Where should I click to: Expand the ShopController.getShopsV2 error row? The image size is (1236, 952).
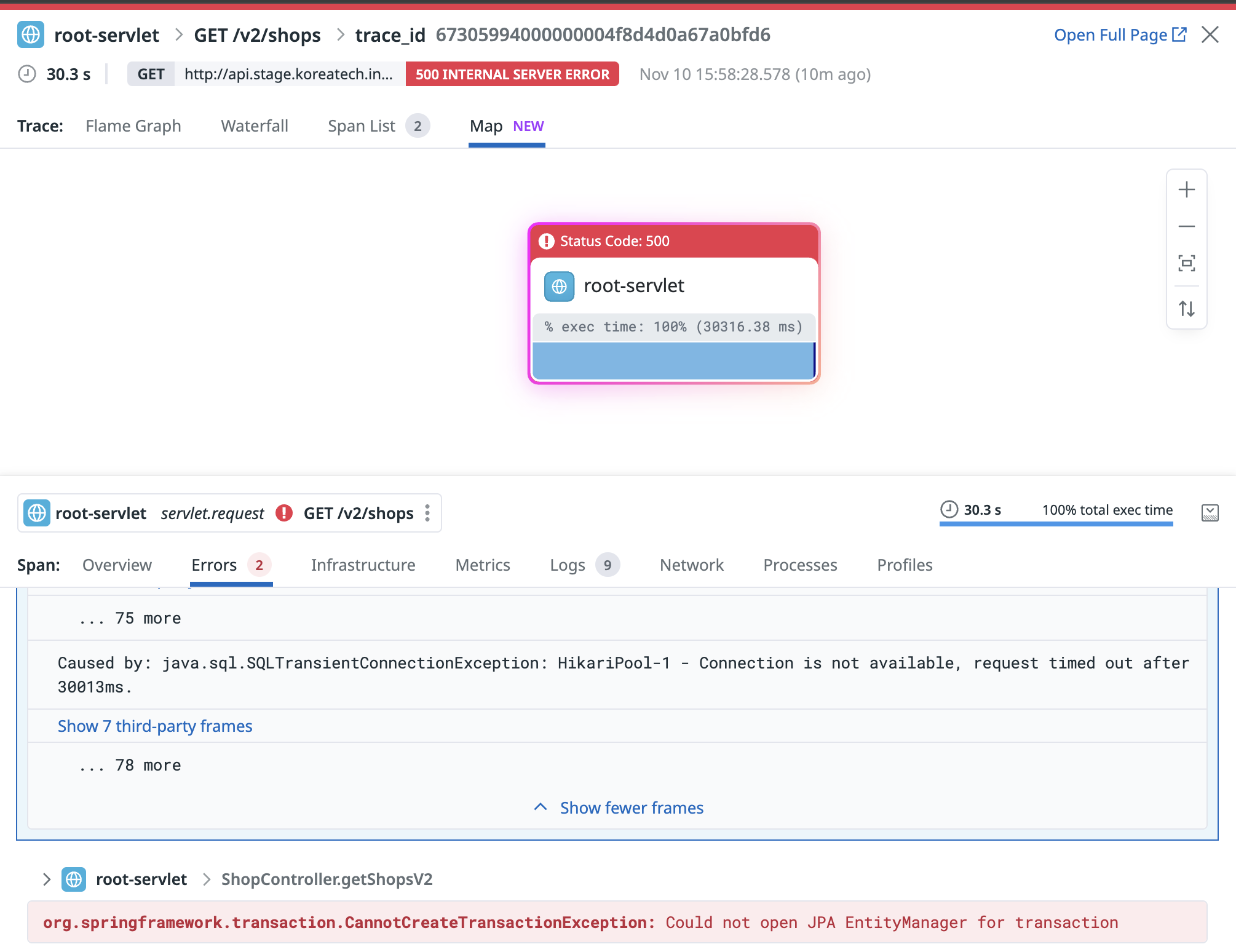(x=47, y=879)
